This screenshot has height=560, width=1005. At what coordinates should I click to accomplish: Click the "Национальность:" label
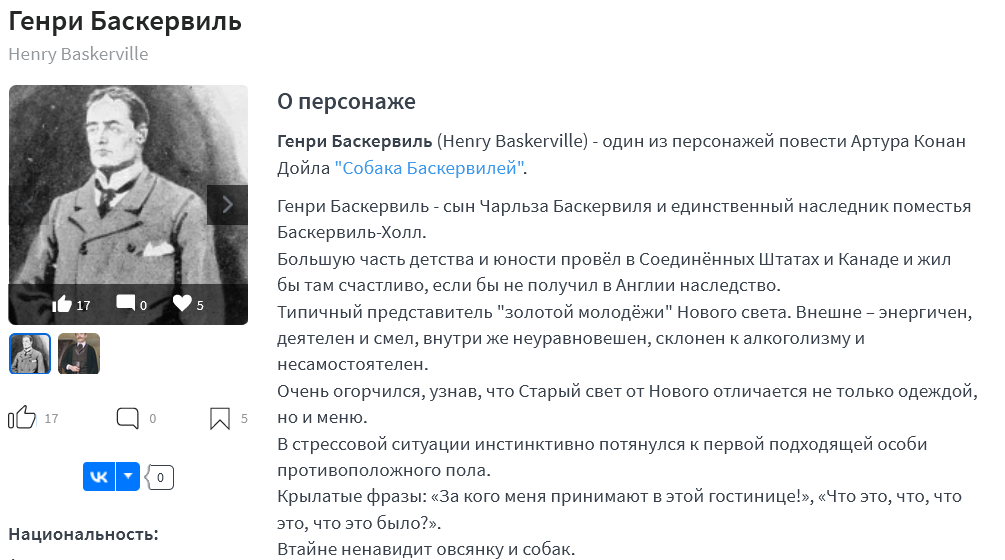point(83,534)
